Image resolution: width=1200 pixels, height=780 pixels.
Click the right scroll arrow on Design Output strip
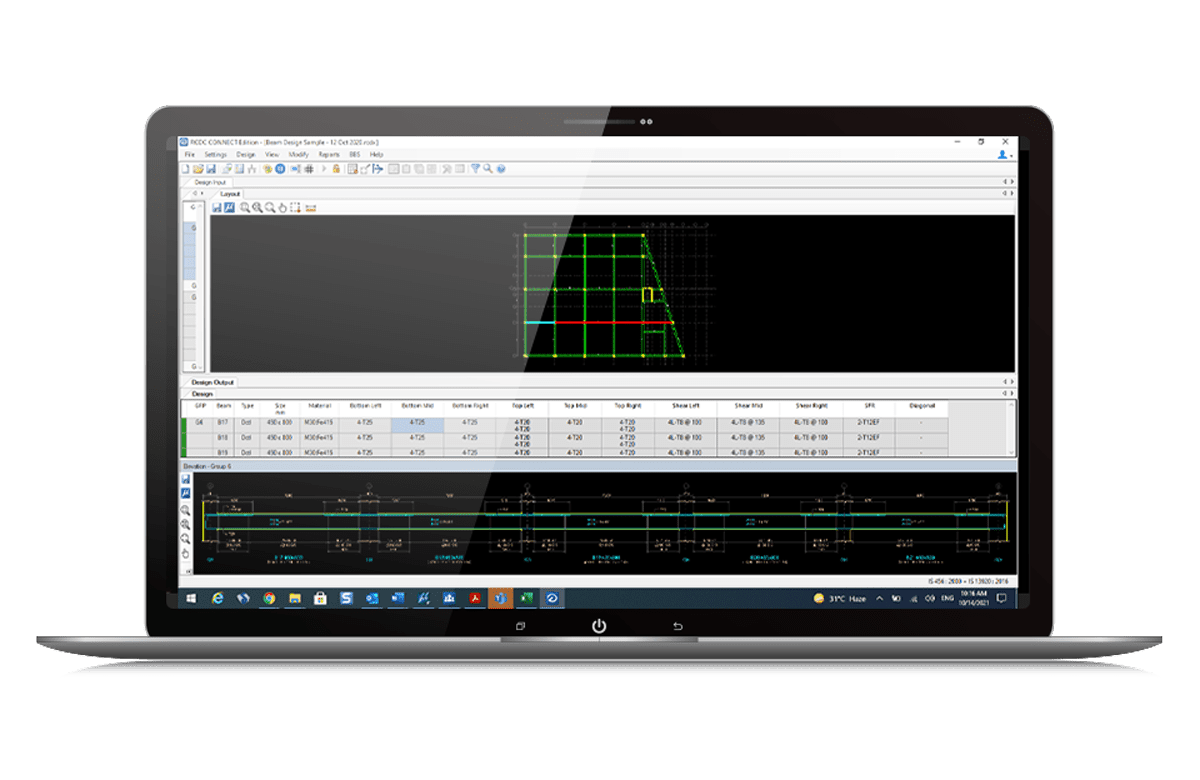tap(1012, 381)
